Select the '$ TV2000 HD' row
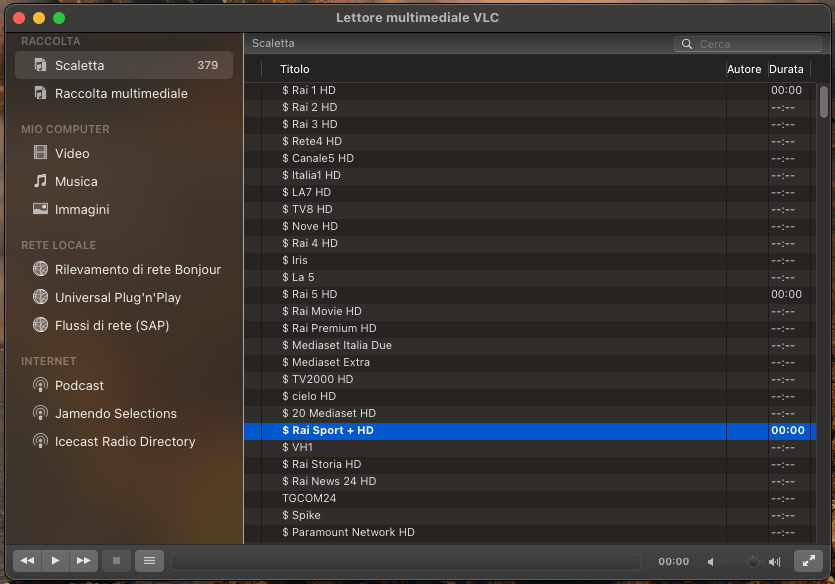 pyautogui.click(x=530, y=380)
